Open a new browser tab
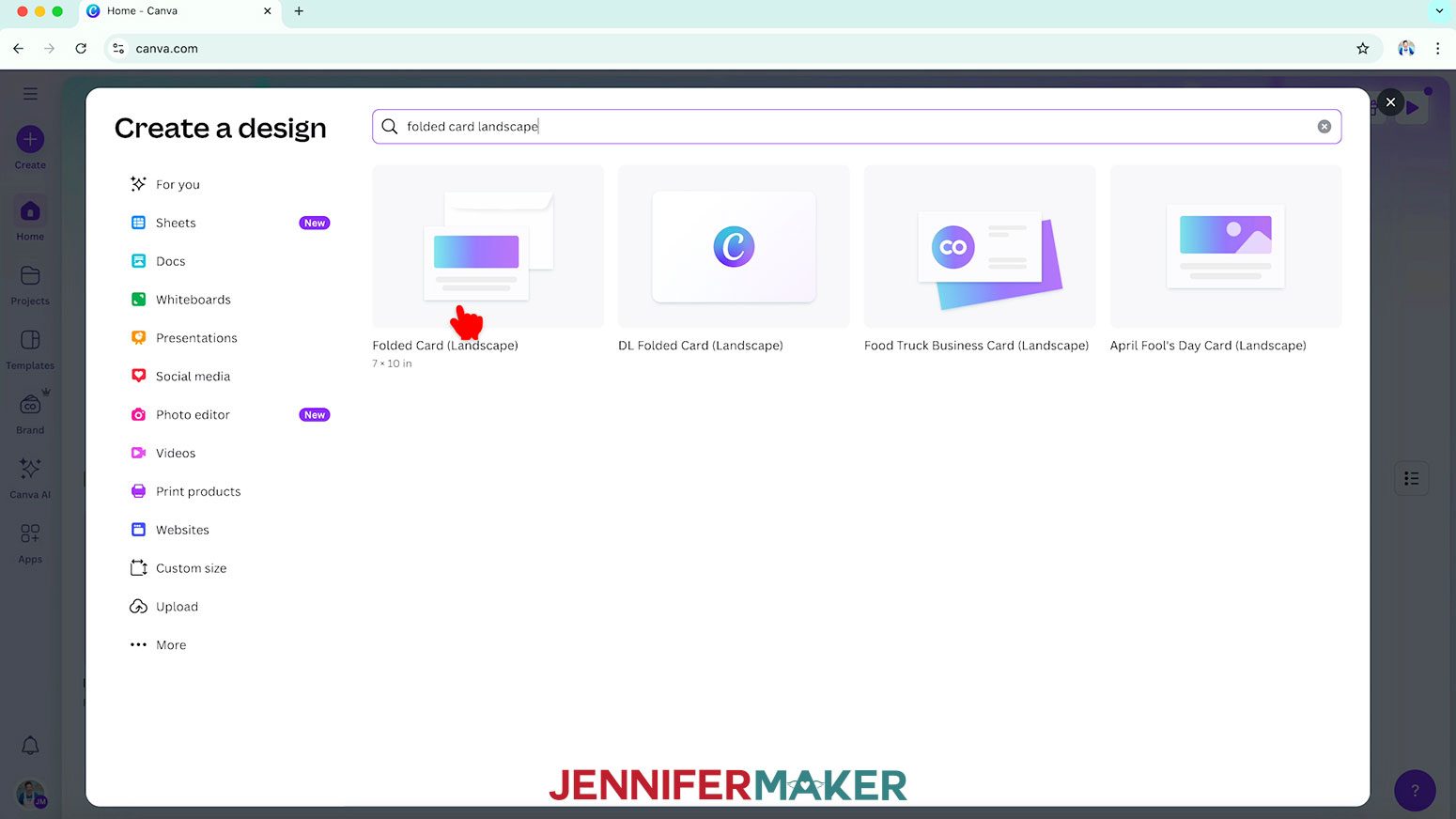Image resolution: width=1456 pixels, height=819 pixels. point(299,11)
